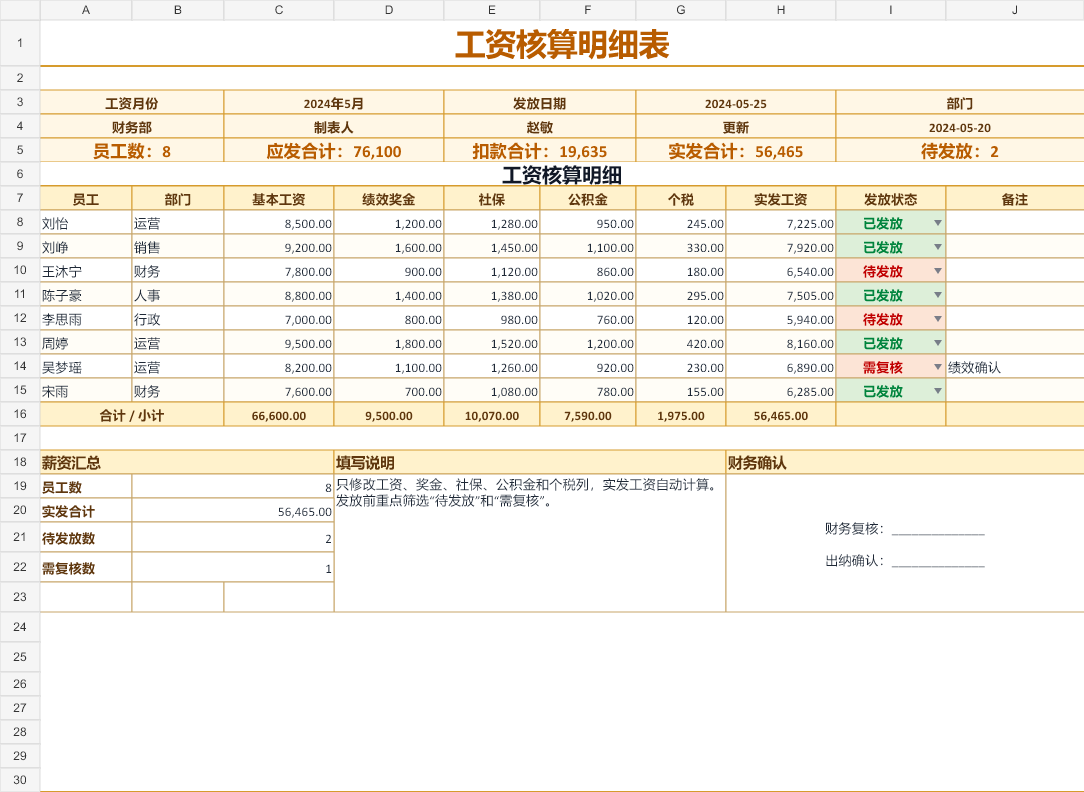The width and height of the screenshot is (1084, 792).
Task: Click the 赵敏 cell
Action: click(x=539, y=127)
